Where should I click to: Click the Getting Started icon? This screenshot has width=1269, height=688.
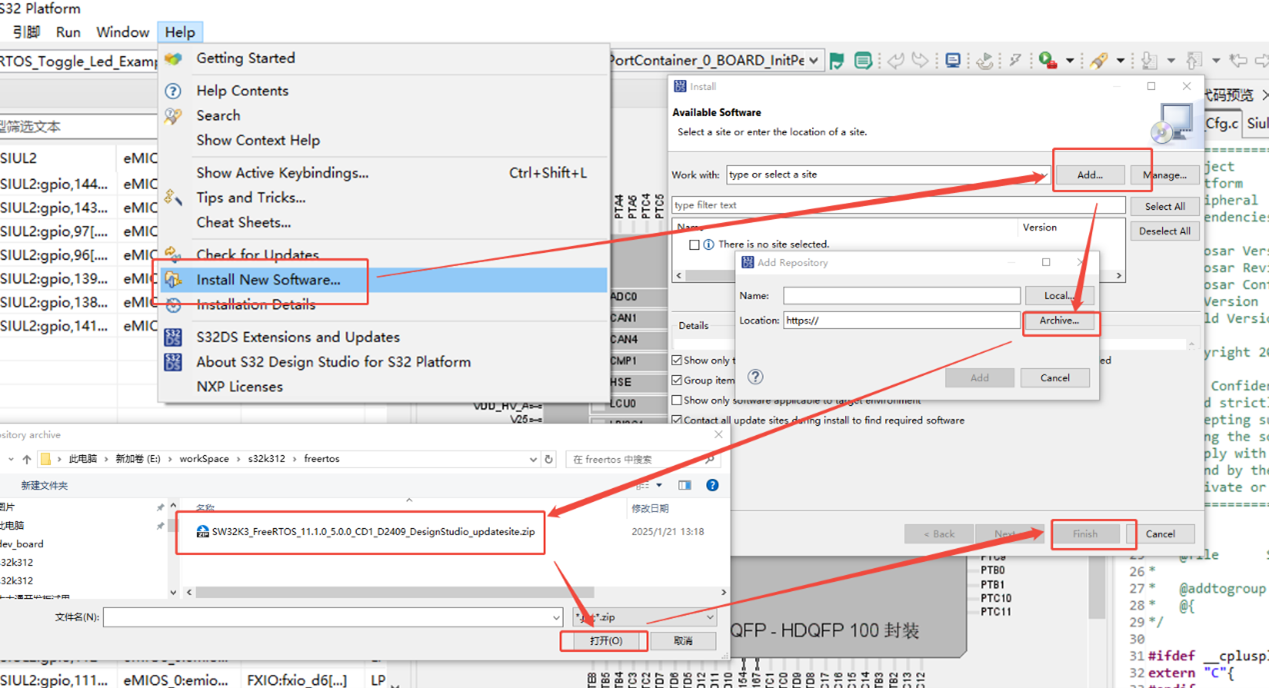click(x=173, y=59)
